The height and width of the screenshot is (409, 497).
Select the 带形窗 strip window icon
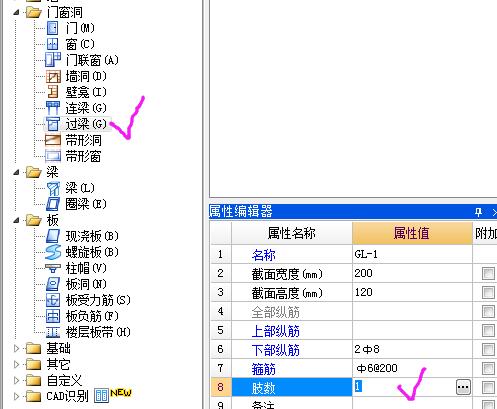pyautogui.click(x=53, y=156)
